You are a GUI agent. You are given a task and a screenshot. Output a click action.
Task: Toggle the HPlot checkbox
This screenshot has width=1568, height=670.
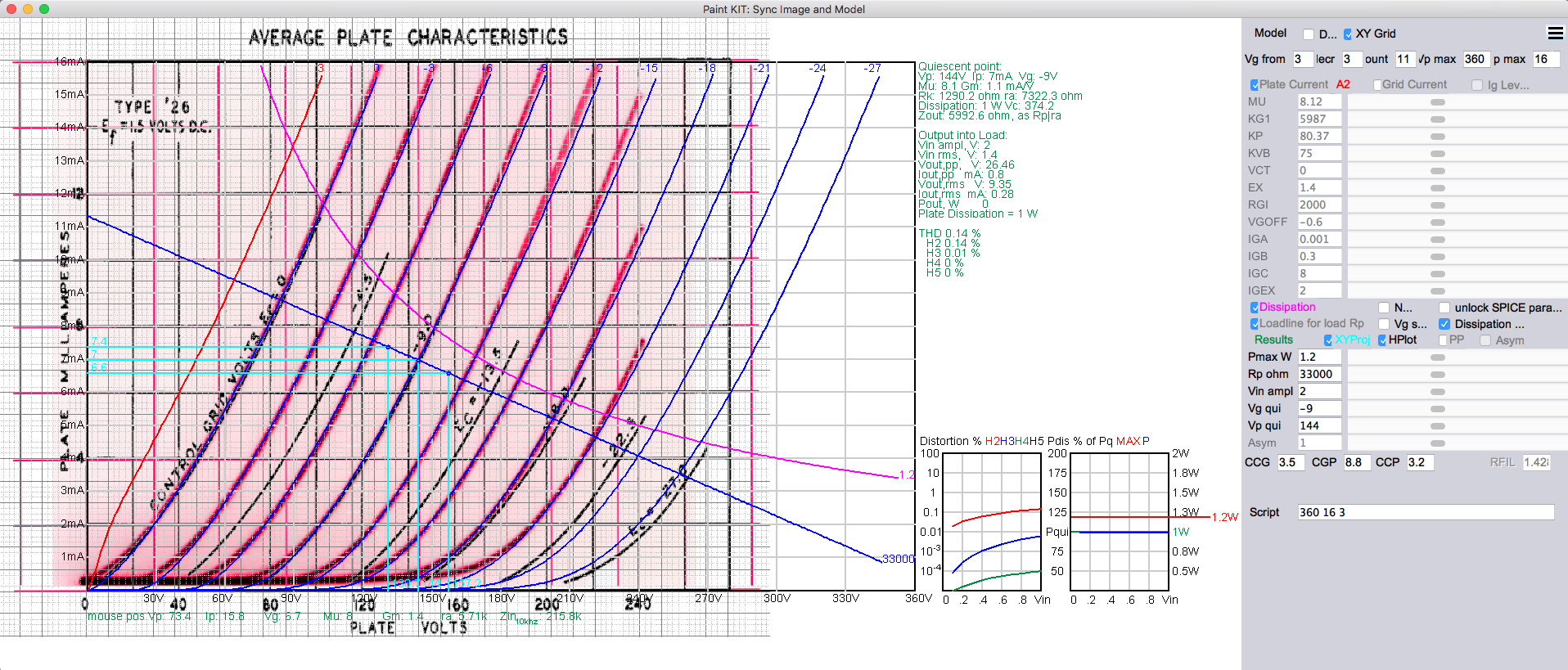click(x=1381, y=340)
